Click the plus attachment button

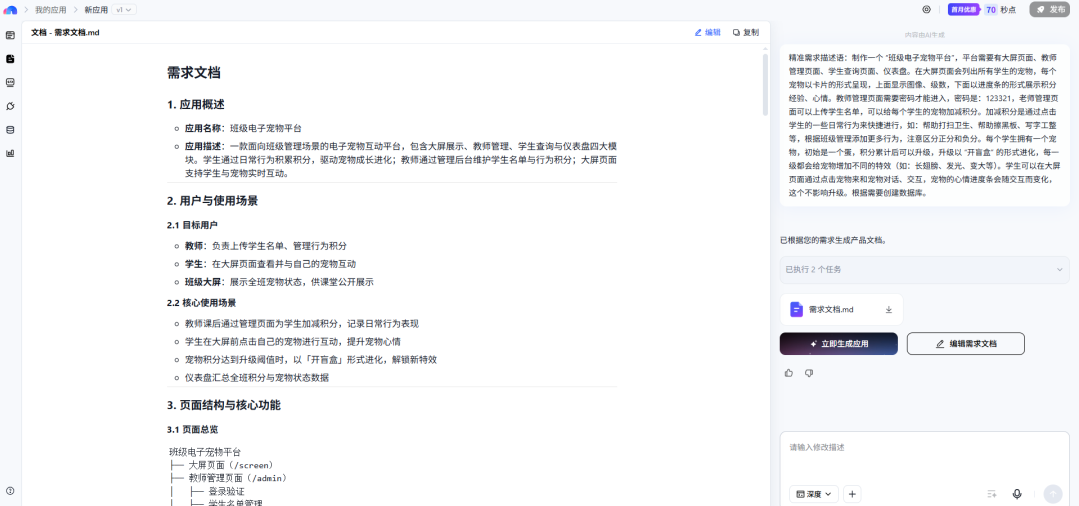click(852, 494)
